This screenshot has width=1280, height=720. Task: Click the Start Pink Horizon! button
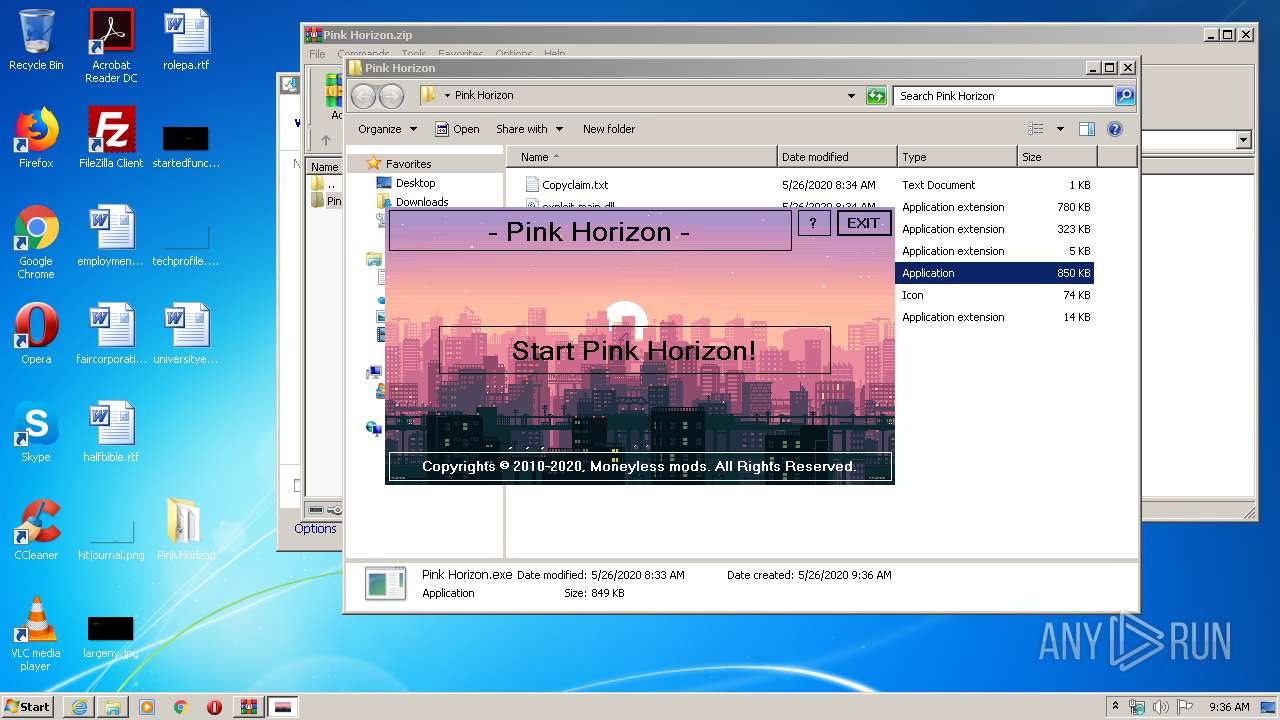click(634, 350)
